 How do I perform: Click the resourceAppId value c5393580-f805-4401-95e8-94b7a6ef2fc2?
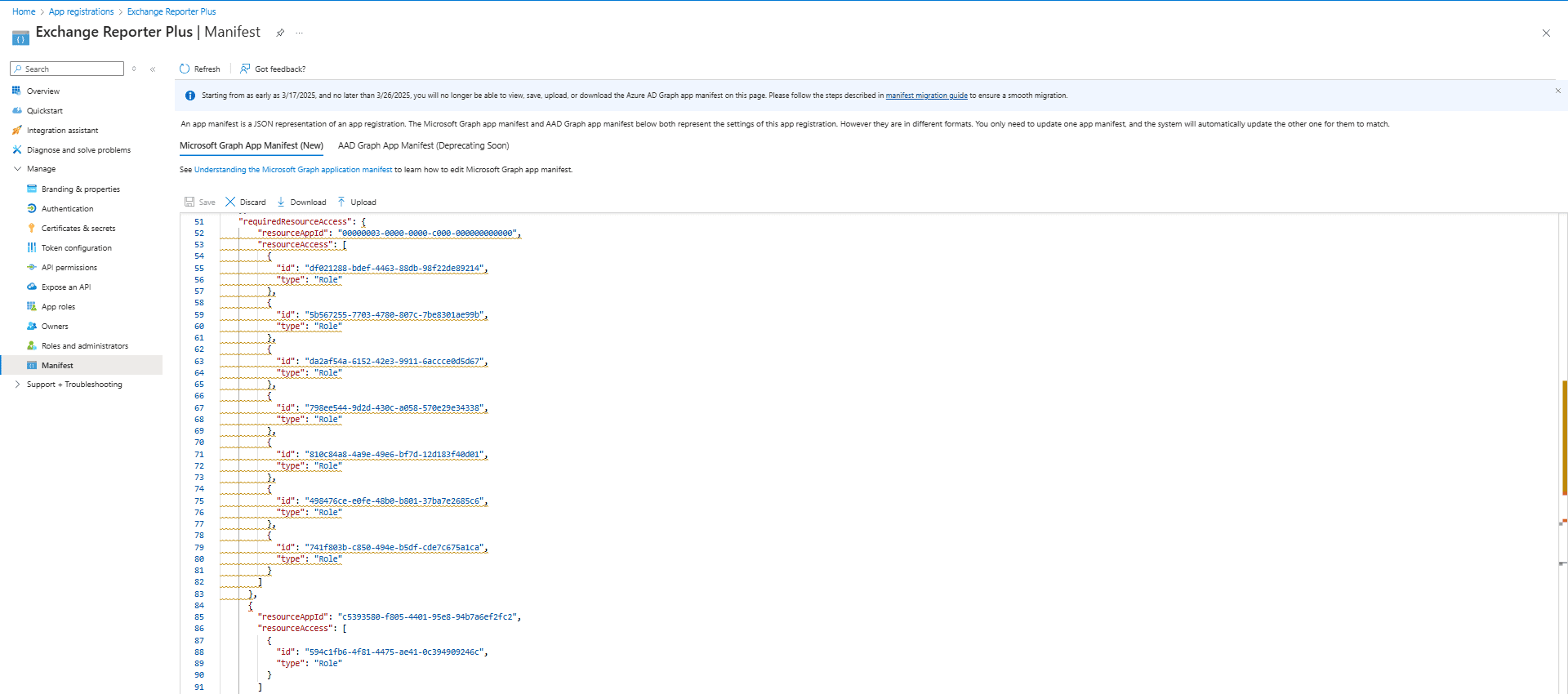point(428,616)
